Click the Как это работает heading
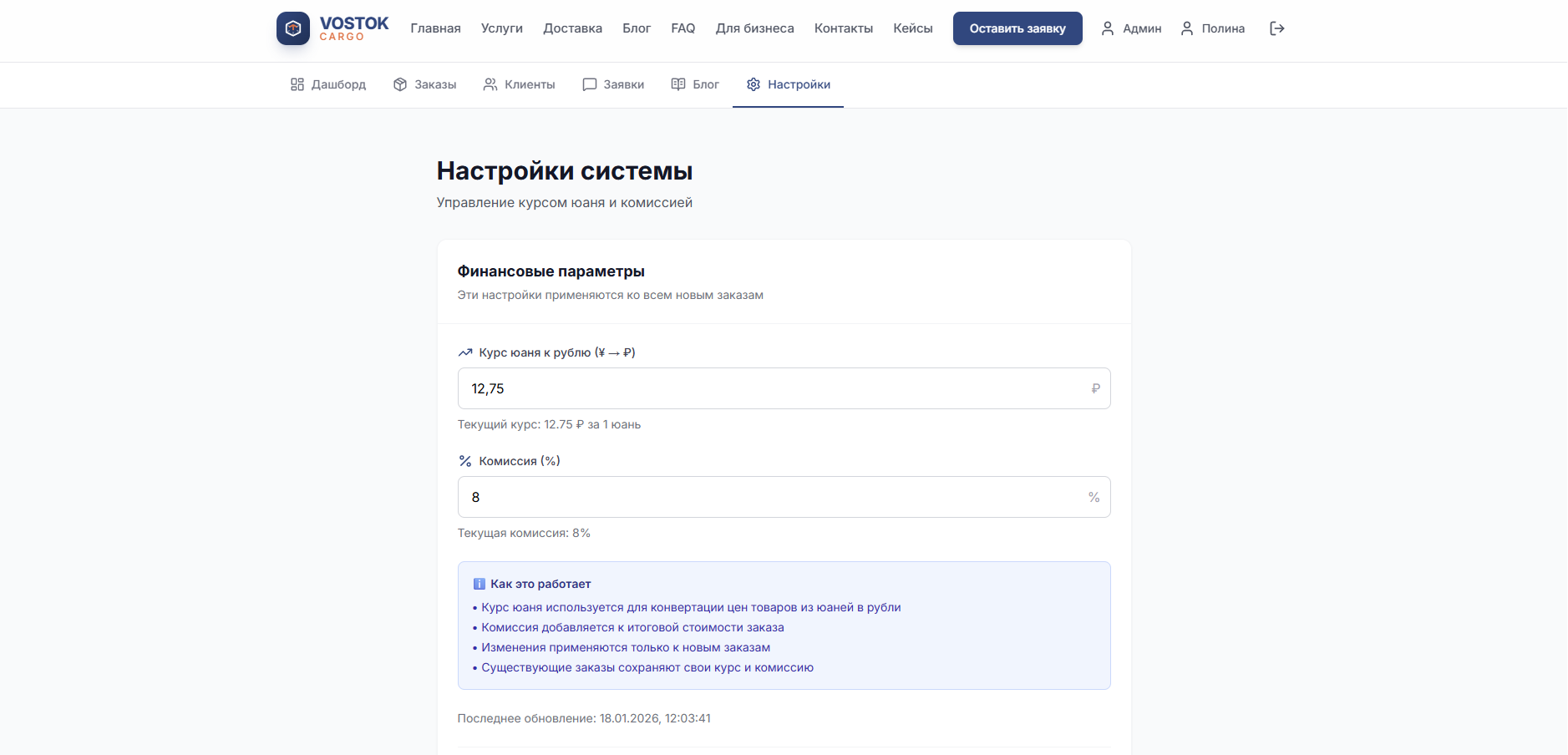The image size is (1568, 755). point(540,584)
